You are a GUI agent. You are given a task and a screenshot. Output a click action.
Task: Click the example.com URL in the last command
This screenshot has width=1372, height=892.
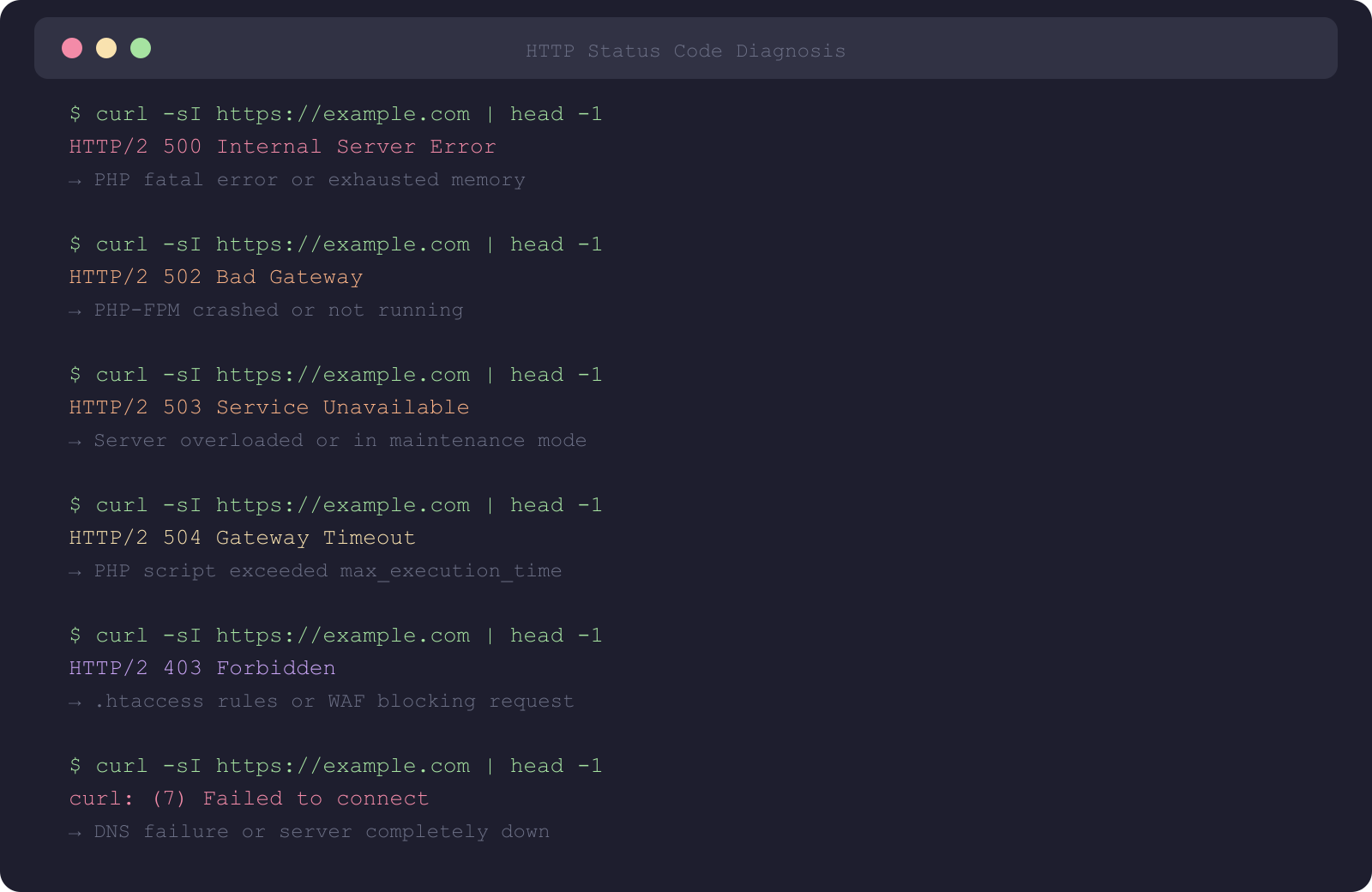343,766
